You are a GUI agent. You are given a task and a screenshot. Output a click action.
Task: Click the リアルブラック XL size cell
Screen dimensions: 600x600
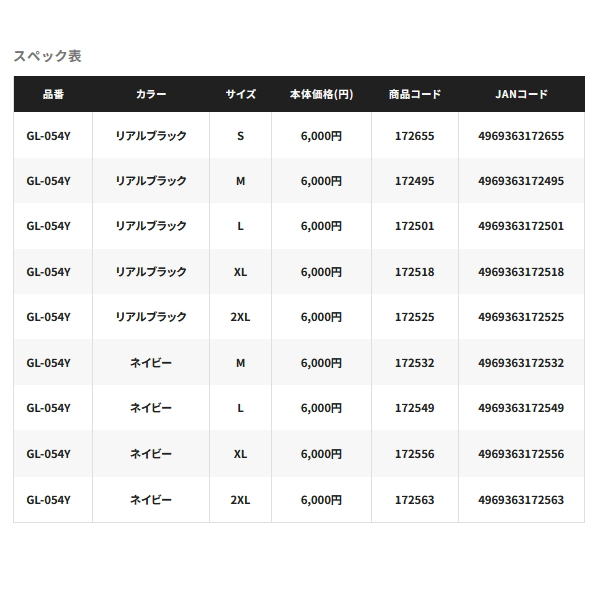[x=240, y=272]
